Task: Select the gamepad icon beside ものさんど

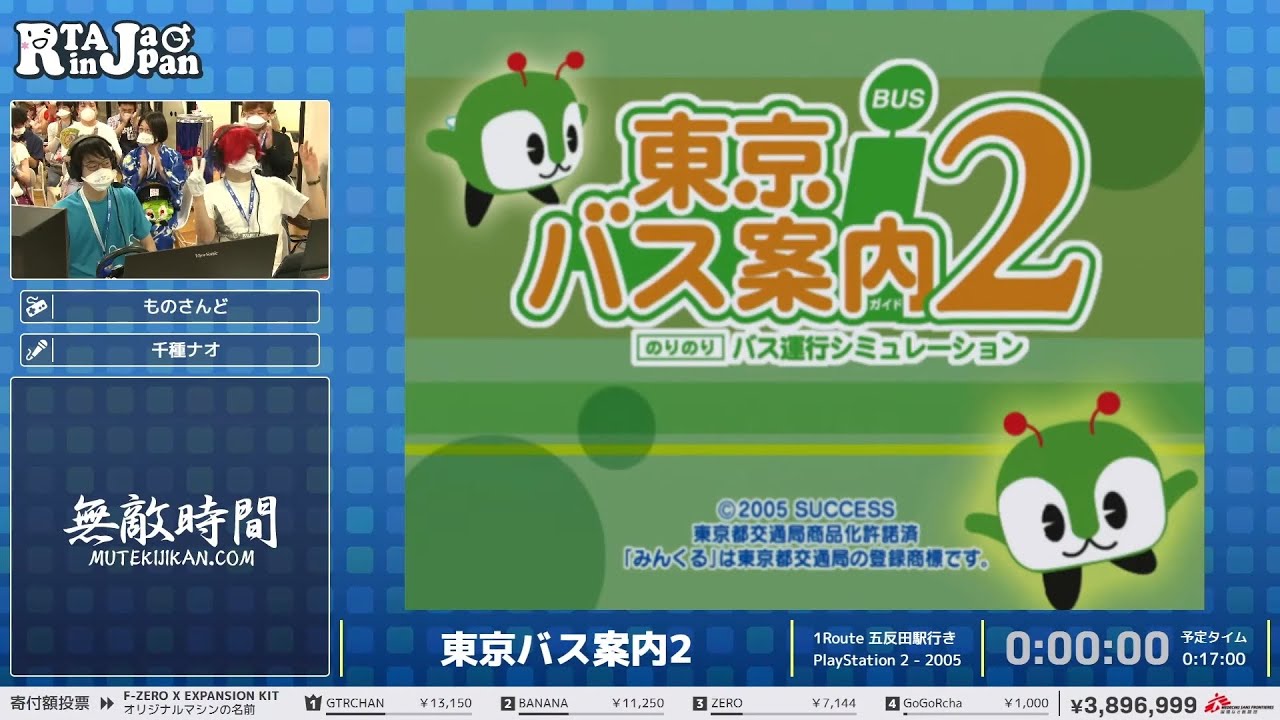Action: tap(37, 307)
